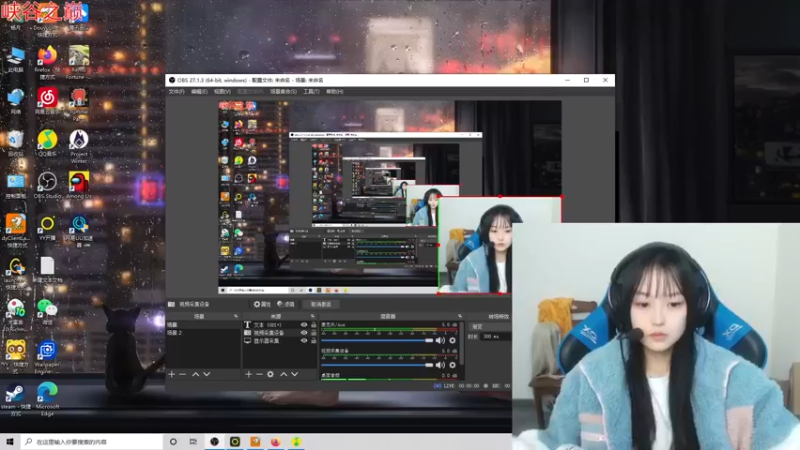Open the scene transition type dropdown
Screen dimensions: 800x450
(x=490, y=327)
